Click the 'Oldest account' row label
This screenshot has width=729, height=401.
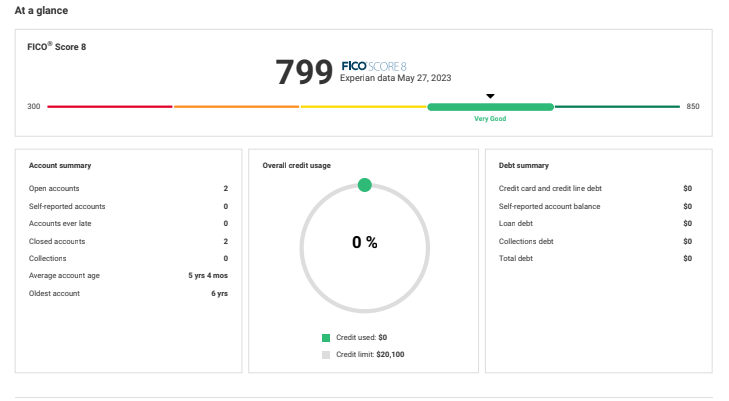point(54,293)
